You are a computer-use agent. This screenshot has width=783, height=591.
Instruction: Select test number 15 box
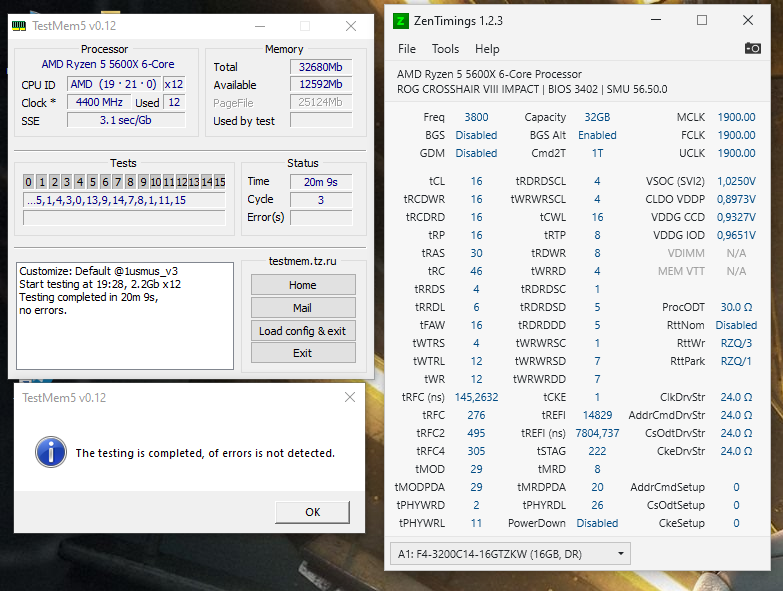(x=220, y=182)
